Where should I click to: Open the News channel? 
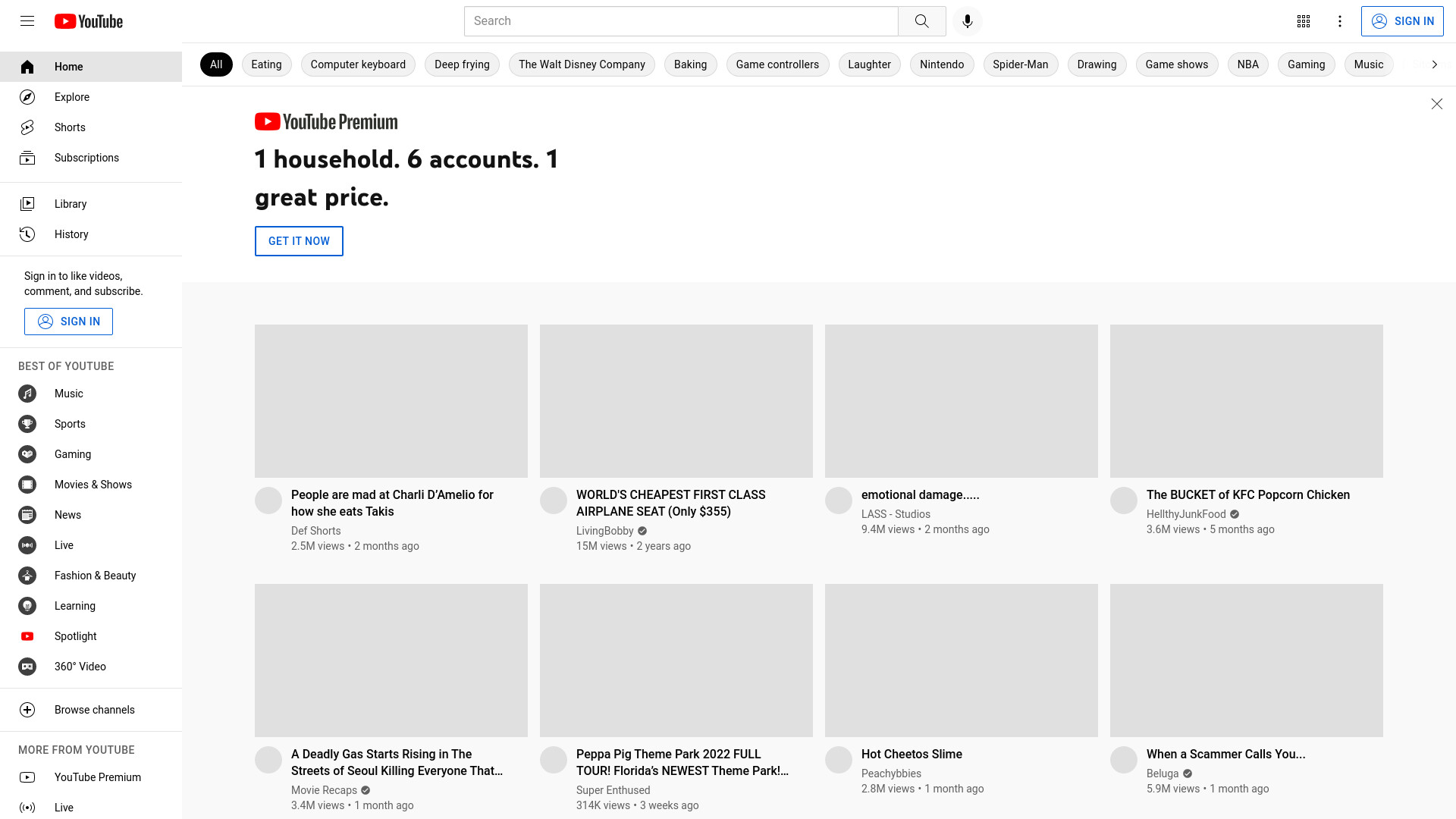[91, 515]
